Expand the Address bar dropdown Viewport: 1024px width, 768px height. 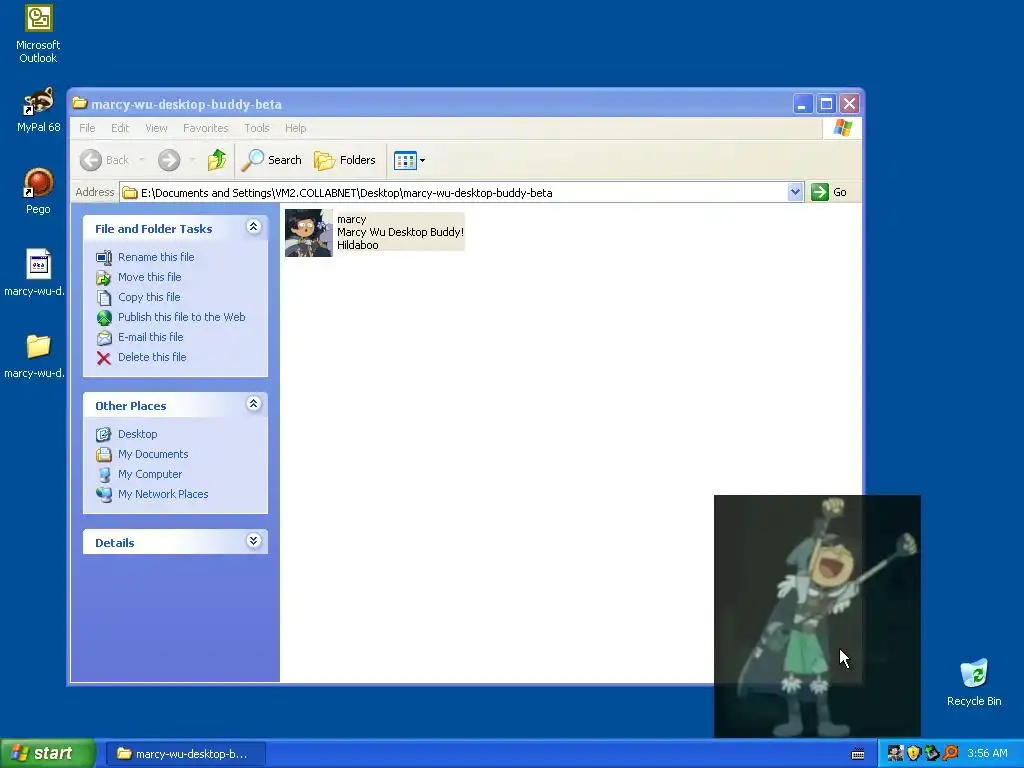(795, 192)
